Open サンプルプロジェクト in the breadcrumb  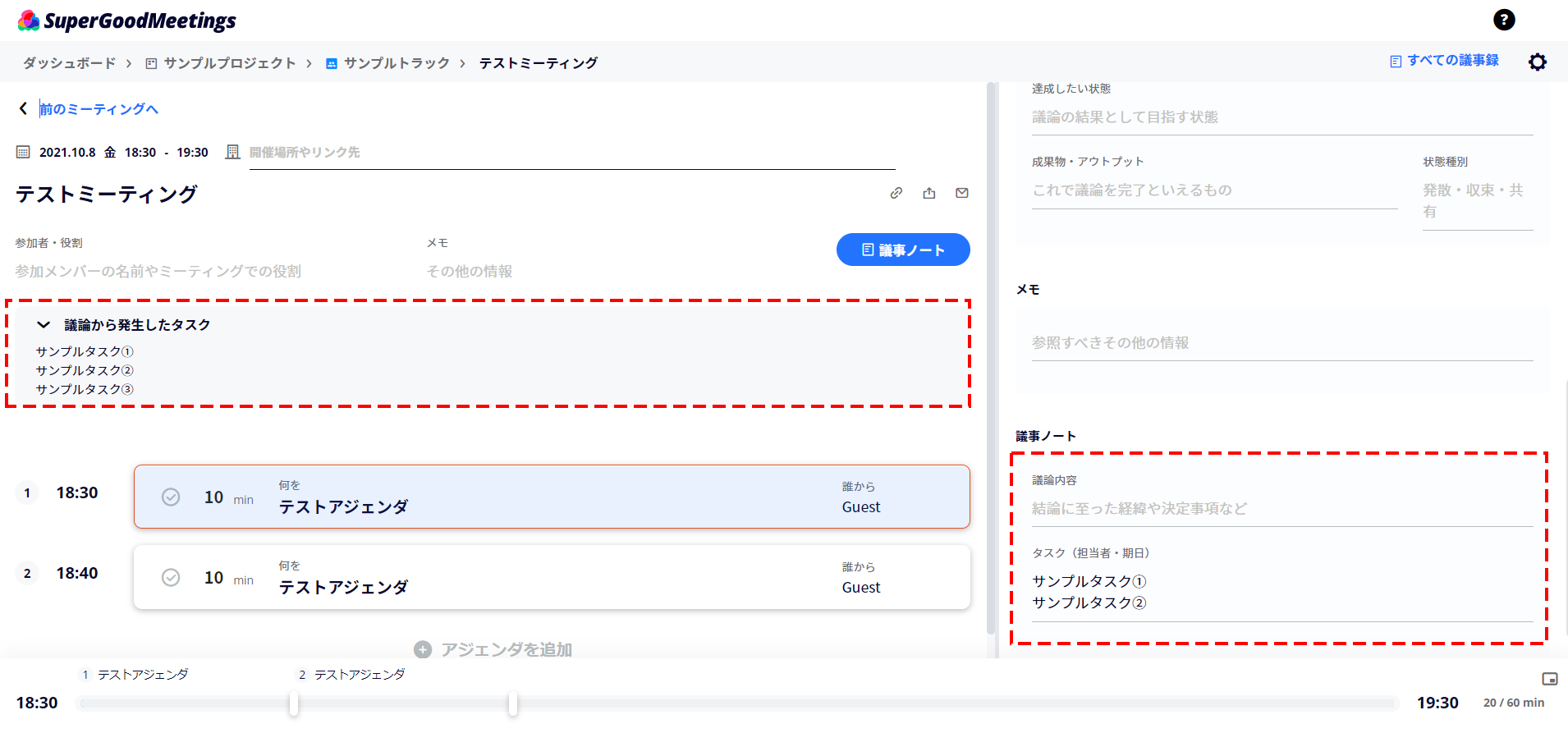(228, 63)
